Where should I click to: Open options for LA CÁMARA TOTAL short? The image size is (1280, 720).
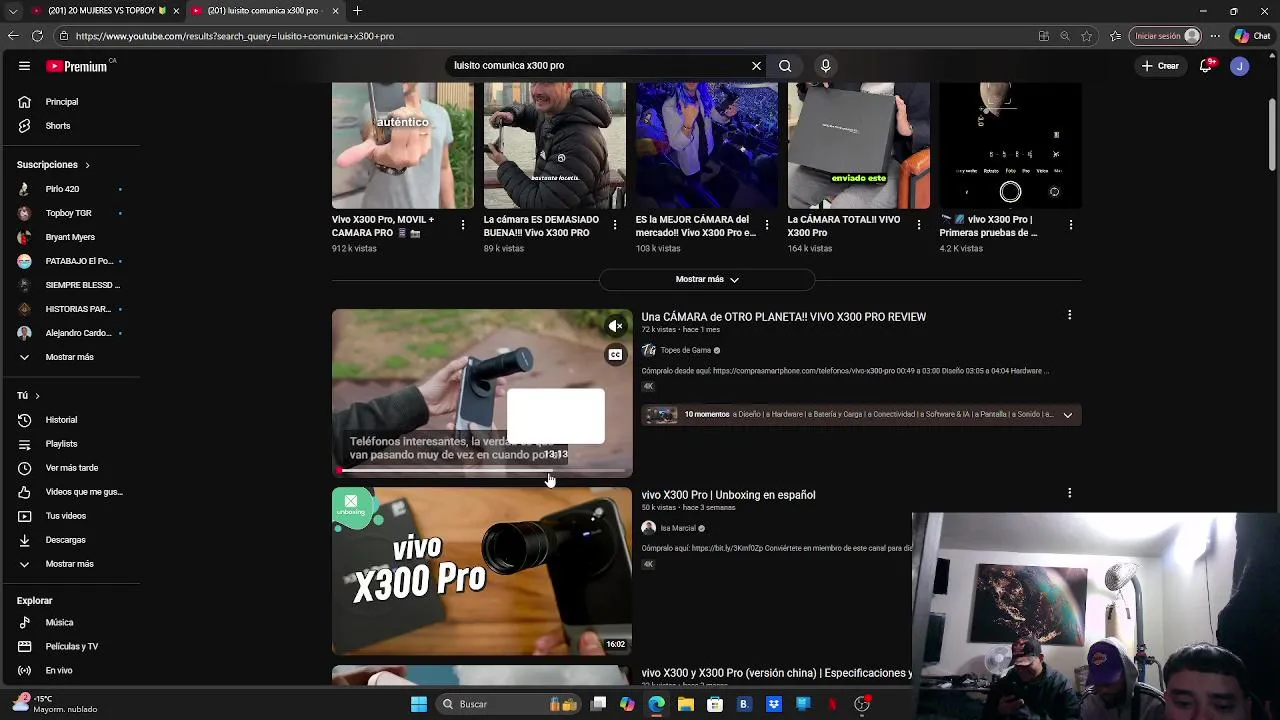918,225
